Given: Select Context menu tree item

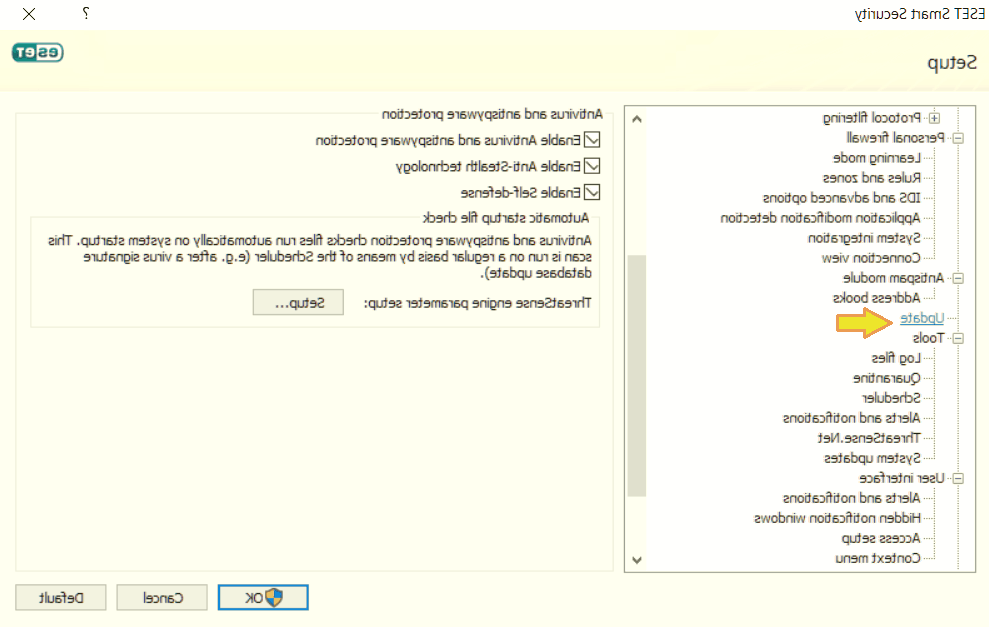Looking at the screenshot, I should [878, 558].
